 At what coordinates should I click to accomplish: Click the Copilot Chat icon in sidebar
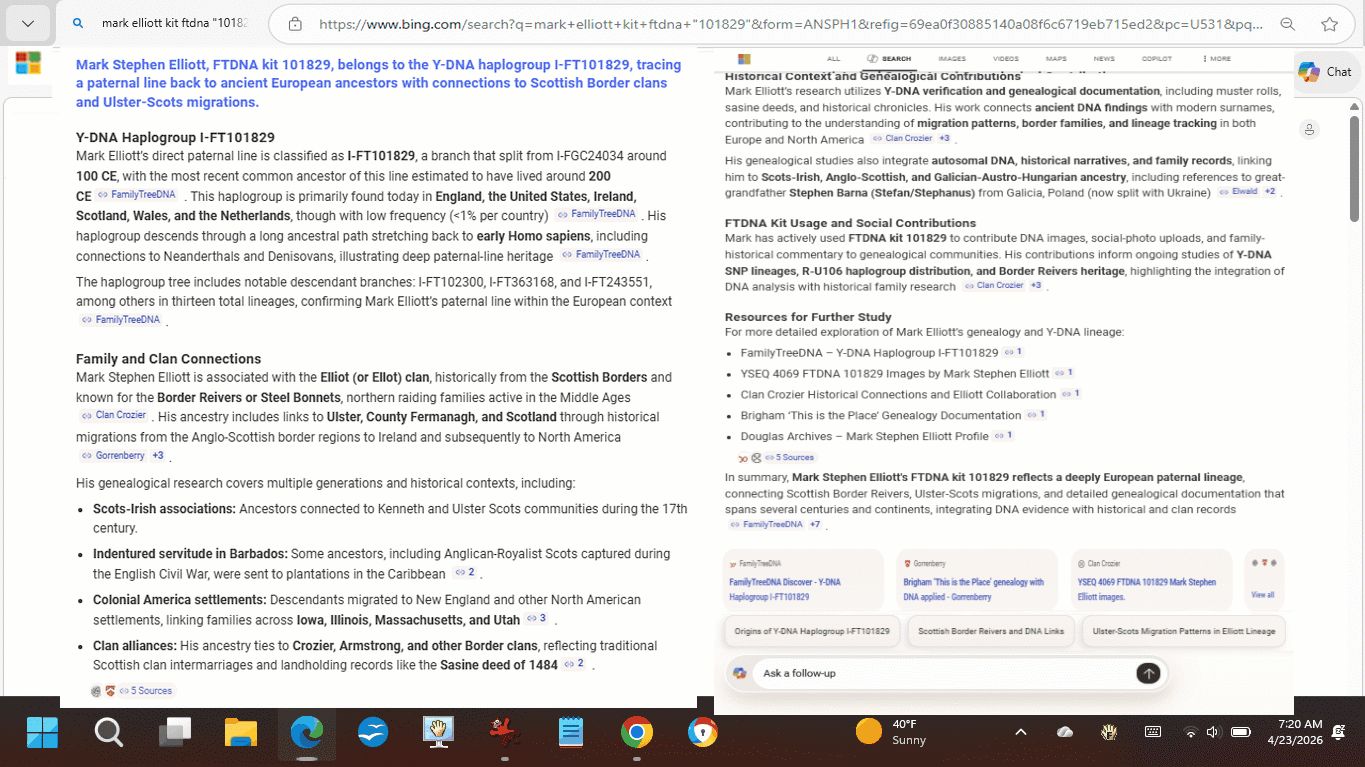[1324, 72]
